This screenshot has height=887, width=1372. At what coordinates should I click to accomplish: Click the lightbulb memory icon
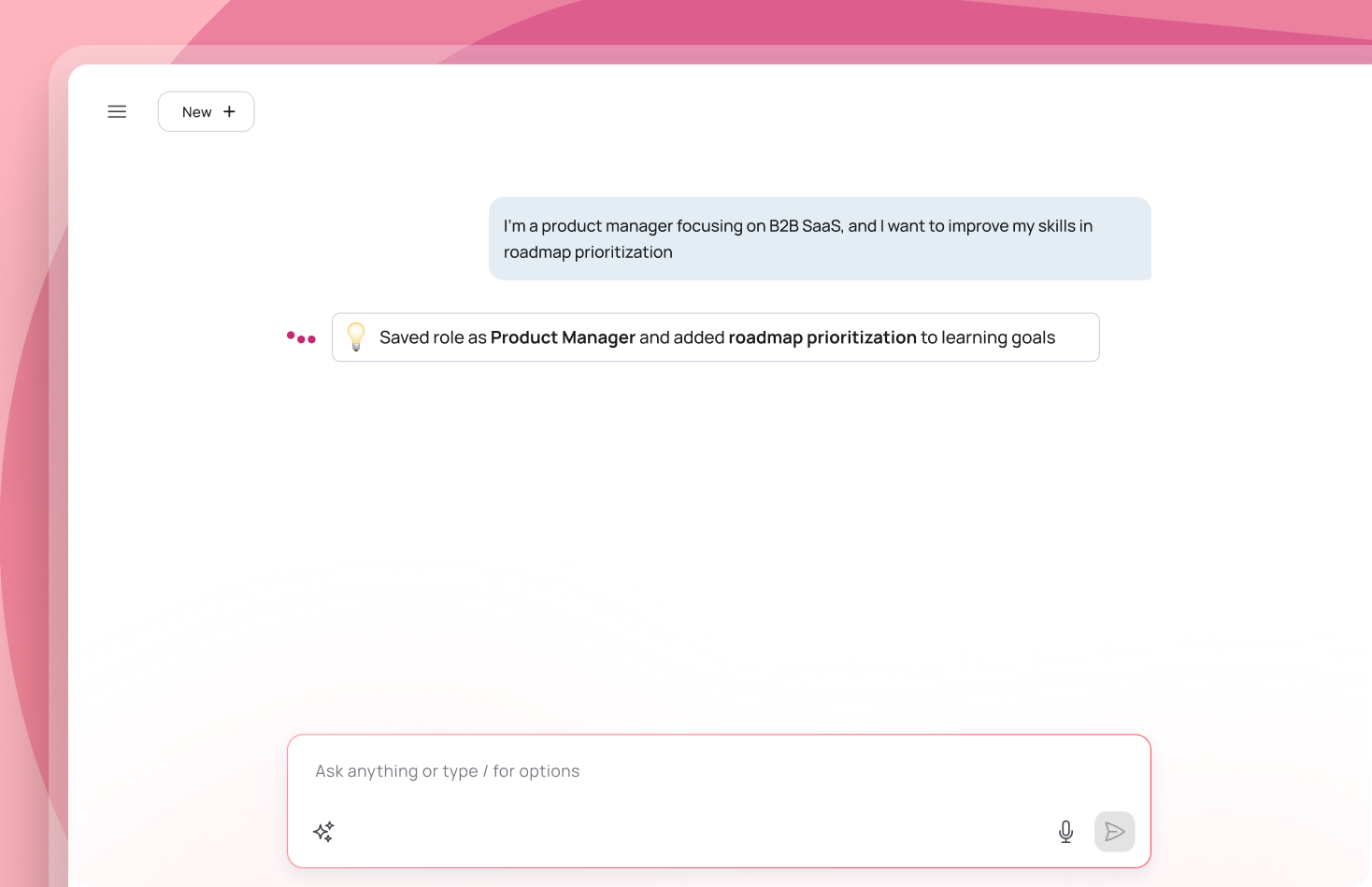pyautogui.click(x=356, y=336)
